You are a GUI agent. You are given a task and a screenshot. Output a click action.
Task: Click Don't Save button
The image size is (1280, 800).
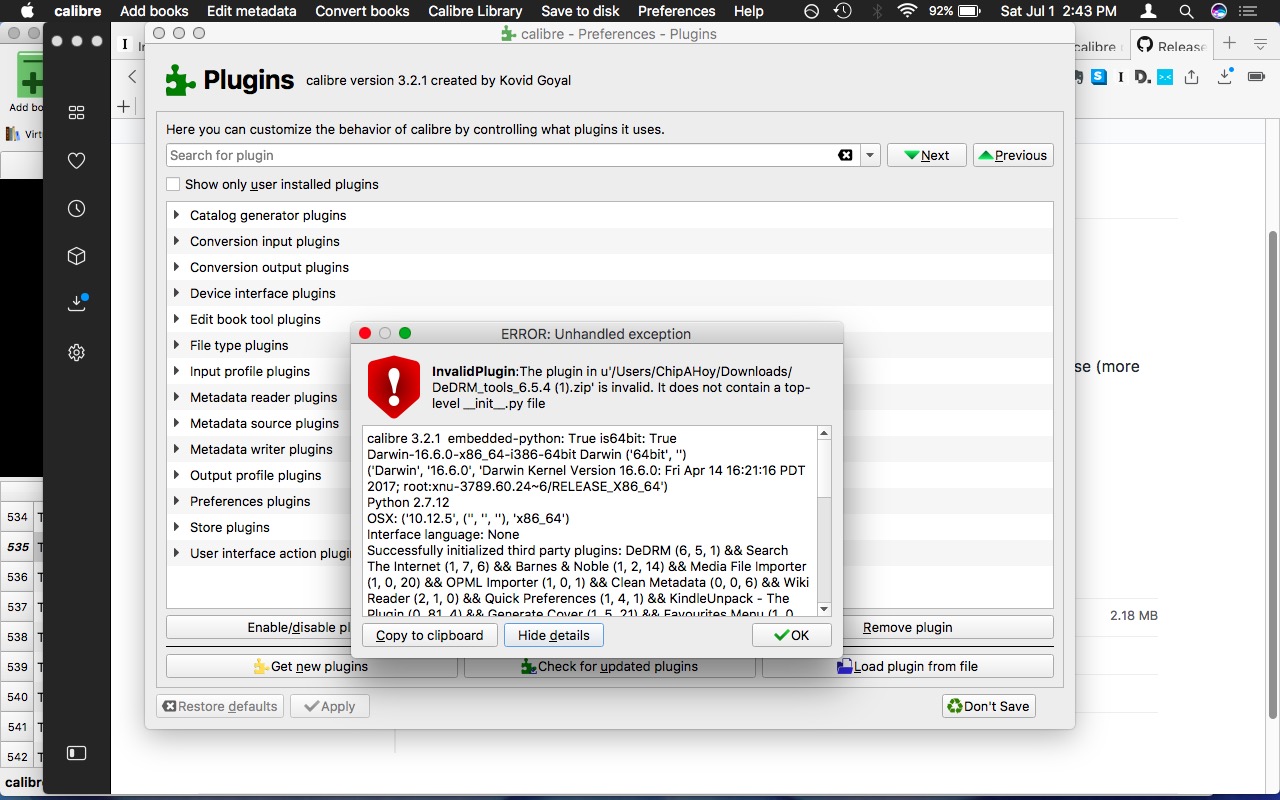click(x=988, y=706)
